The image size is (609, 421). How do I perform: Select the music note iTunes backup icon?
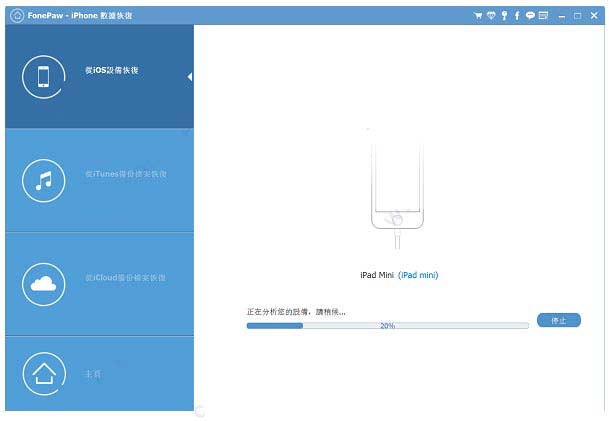[x=44, y=181]
